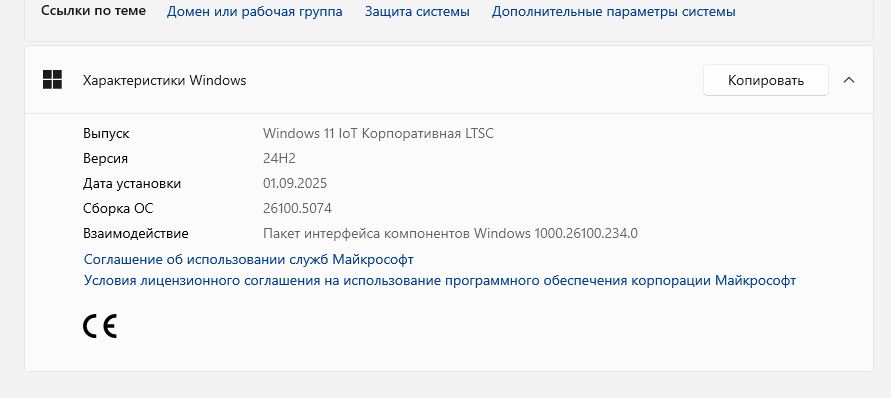Click the Ссылки по теме label
The image size is (891, 398).
coord(93,11)
